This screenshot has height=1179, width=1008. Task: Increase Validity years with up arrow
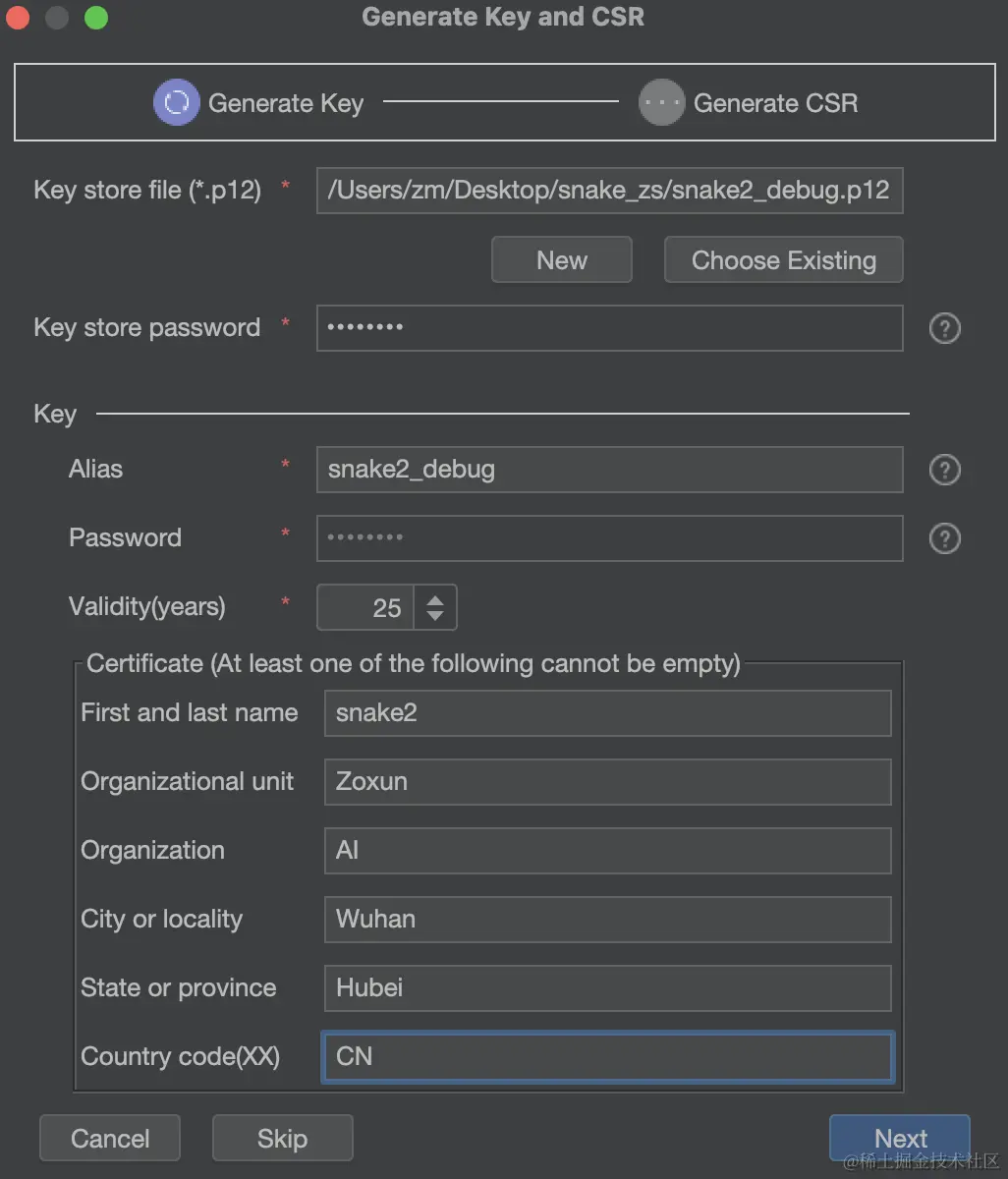click(435, 597)
